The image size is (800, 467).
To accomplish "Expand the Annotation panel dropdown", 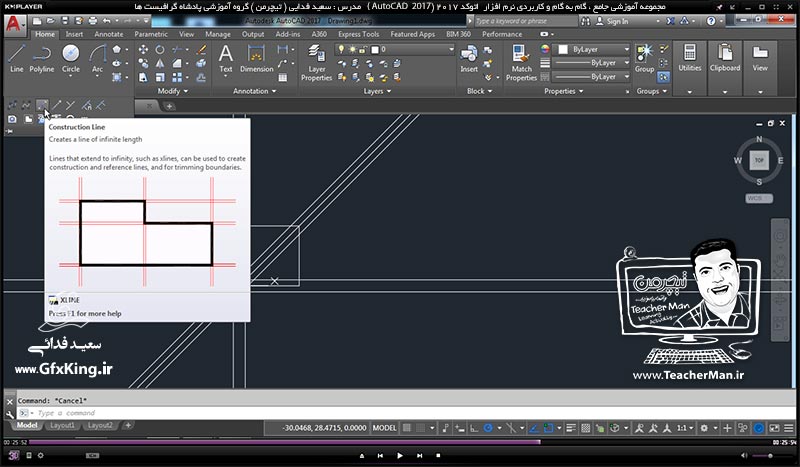I will point(254,91).
